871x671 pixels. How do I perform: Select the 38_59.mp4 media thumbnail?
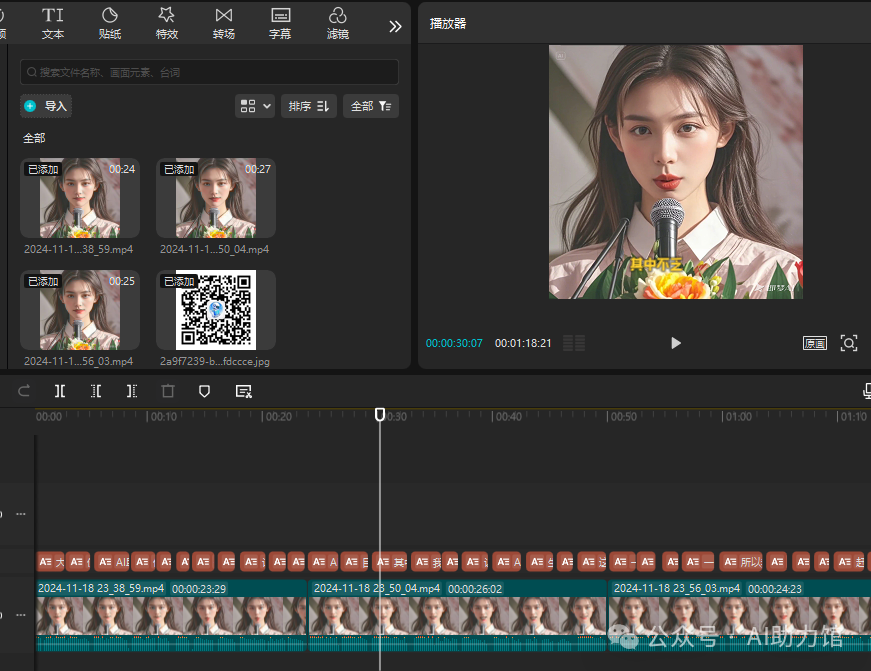(80, 198)
